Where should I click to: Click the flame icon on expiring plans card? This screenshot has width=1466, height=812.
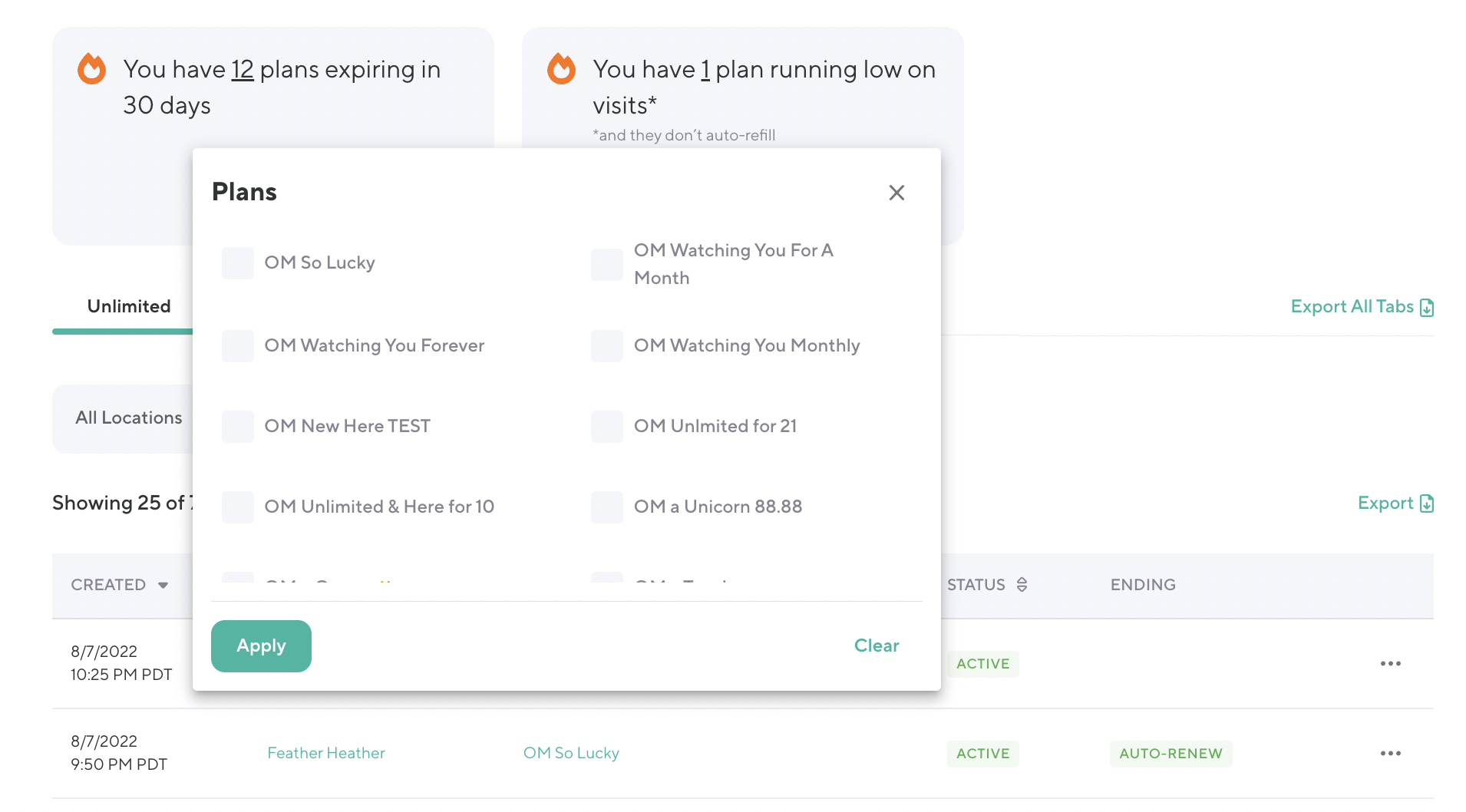92,69
